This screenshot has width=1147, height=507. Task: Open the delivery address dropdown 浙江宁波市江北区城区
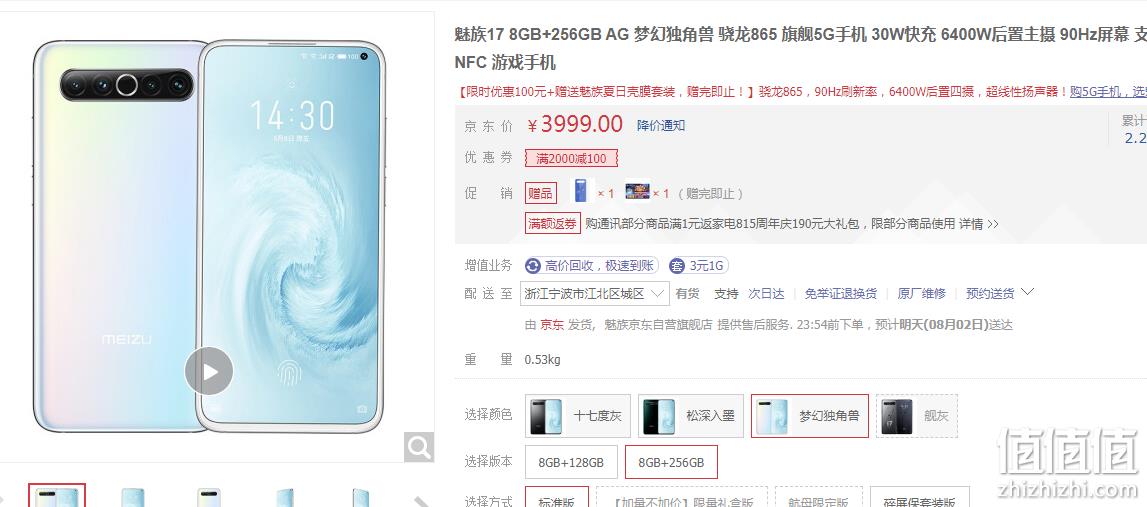click(x=595, y=293)
